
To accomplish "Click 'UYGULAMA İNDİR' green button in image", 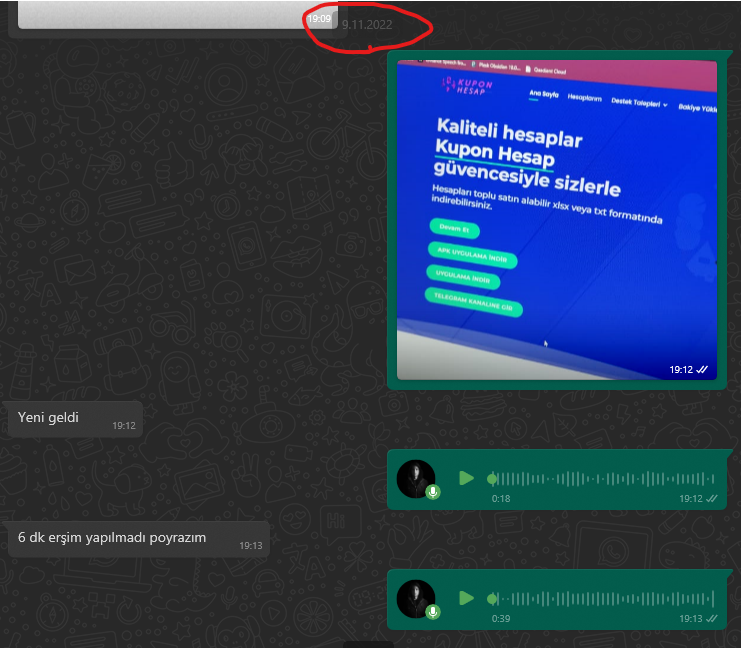I will (x=463, y=277).
